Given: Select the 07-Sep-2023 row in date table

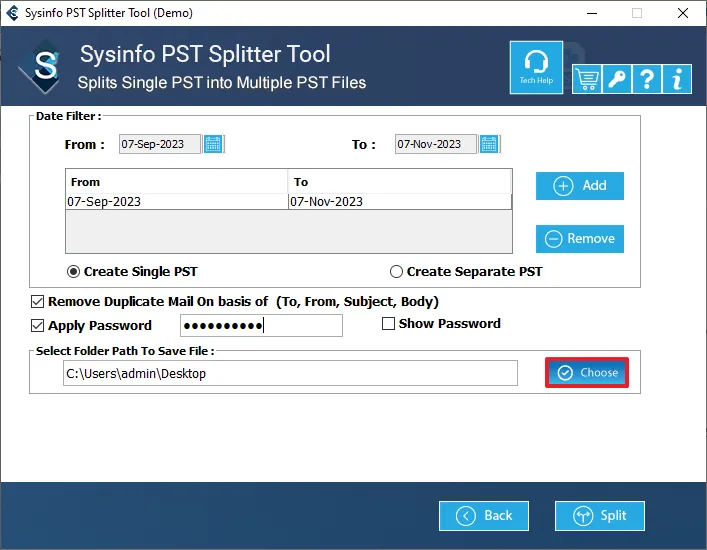Looking at the screenshot, I should click(176, 201).
